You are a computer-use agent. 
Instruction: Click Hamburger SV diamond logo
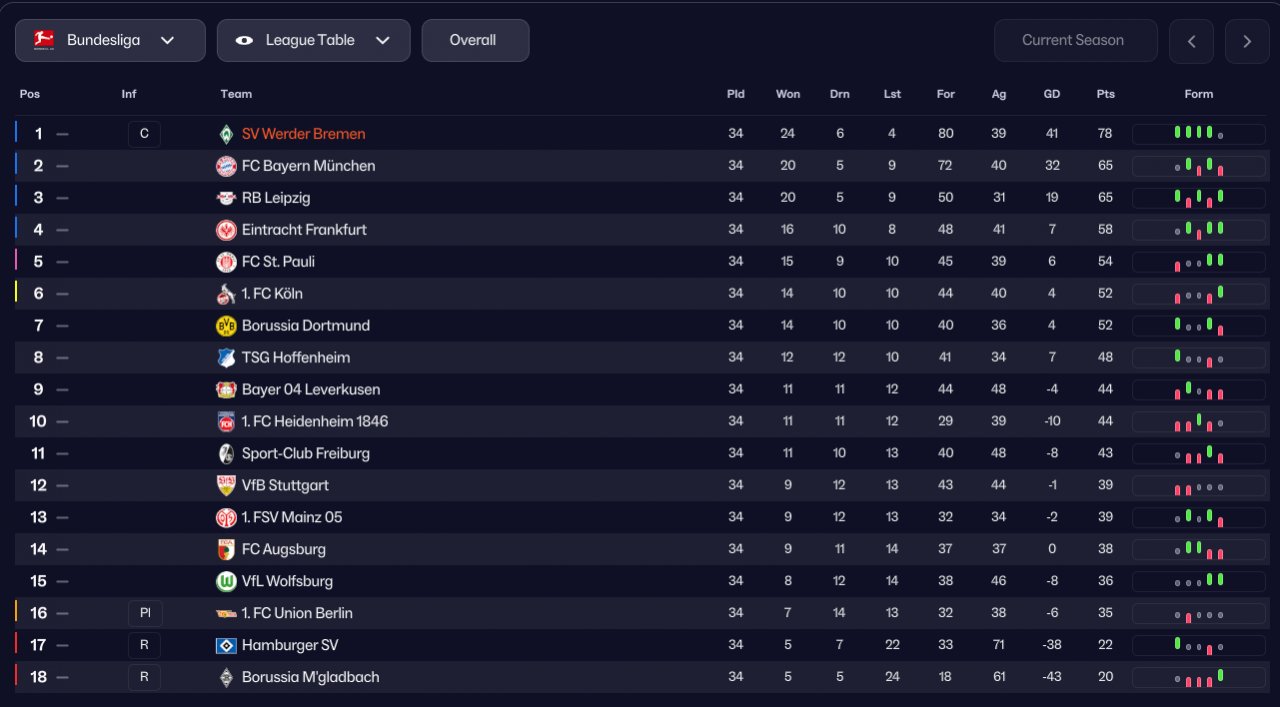coord(226,646)
